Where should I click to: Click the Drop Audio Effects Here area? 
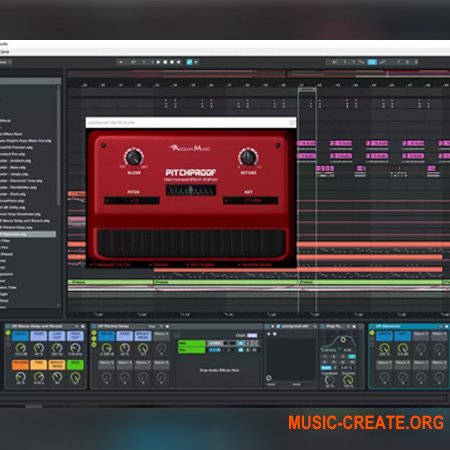(219, 370)
